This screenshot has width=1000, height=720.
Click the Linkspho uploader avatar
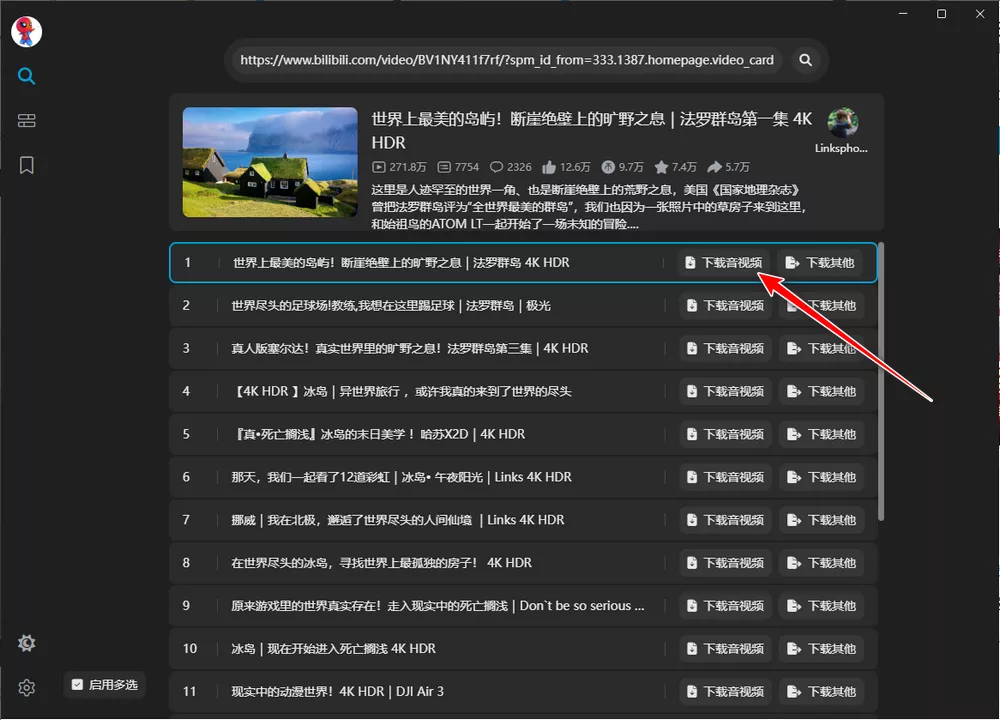(x=843, y=122)
